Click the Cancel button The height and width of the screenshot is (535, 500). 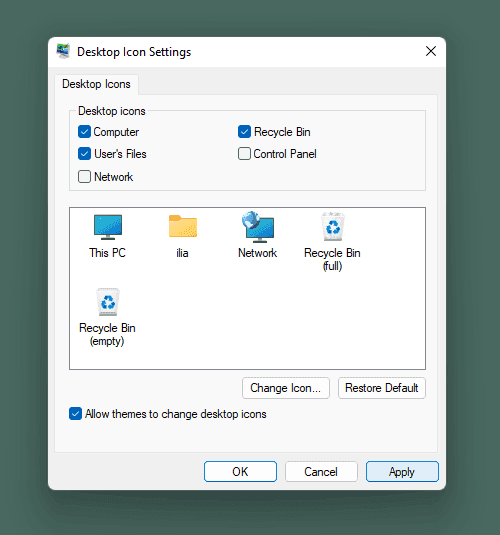click(321, 472)
